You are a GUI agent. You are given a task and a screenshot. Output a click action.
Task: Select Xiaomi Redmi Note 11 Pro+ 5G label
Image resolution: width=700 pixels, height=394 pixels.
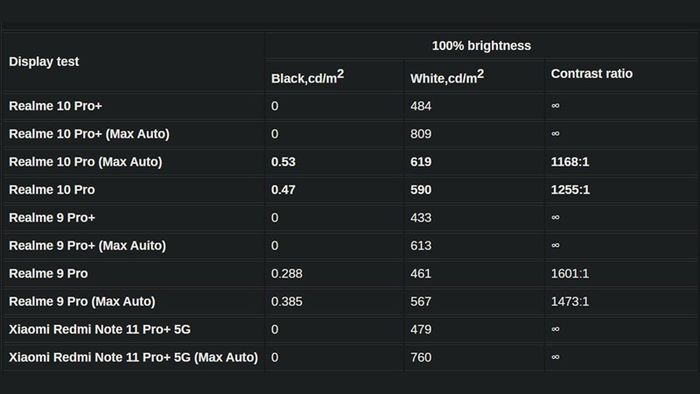pyautogui.click(x=100, y=329)
